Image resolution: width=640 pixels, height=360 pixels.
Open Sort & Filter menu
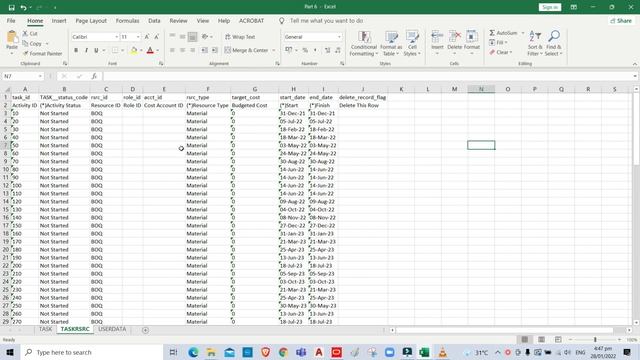tap(535, 43)
